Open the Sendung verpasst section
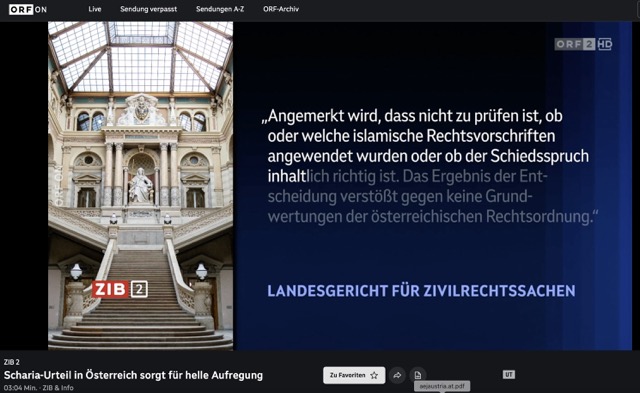The width and height of the screenshot is (640, 393). click(149, 9)
